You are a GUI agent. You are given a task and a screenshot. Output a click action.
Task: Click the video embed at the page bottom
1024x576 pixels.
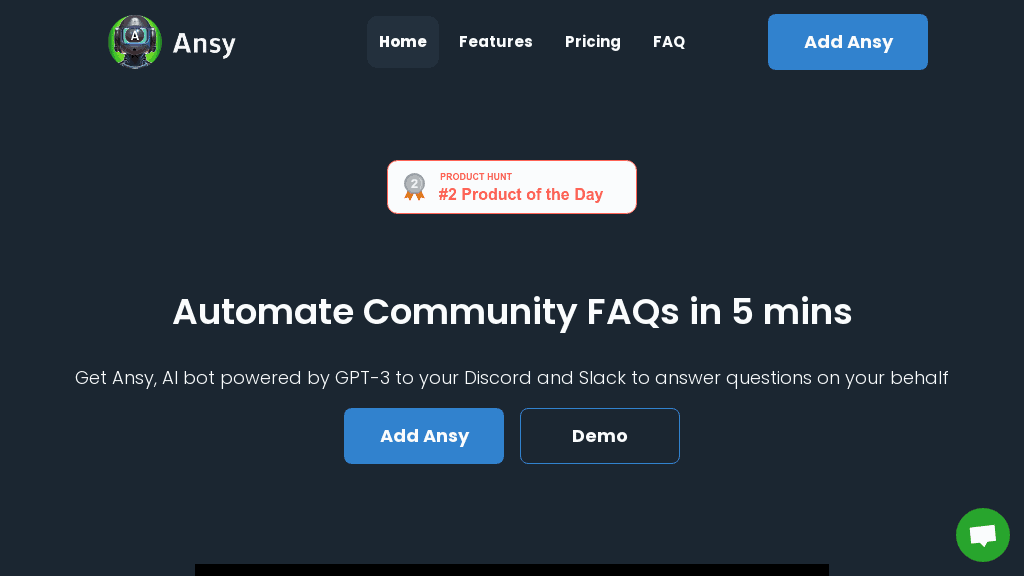[512, 570]
